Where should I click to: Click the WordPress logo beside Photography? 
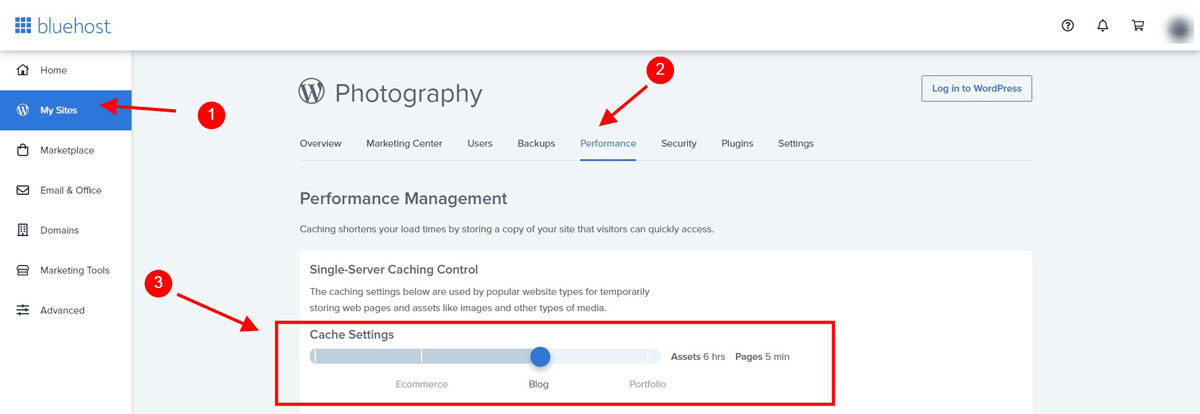click(312, 92)
